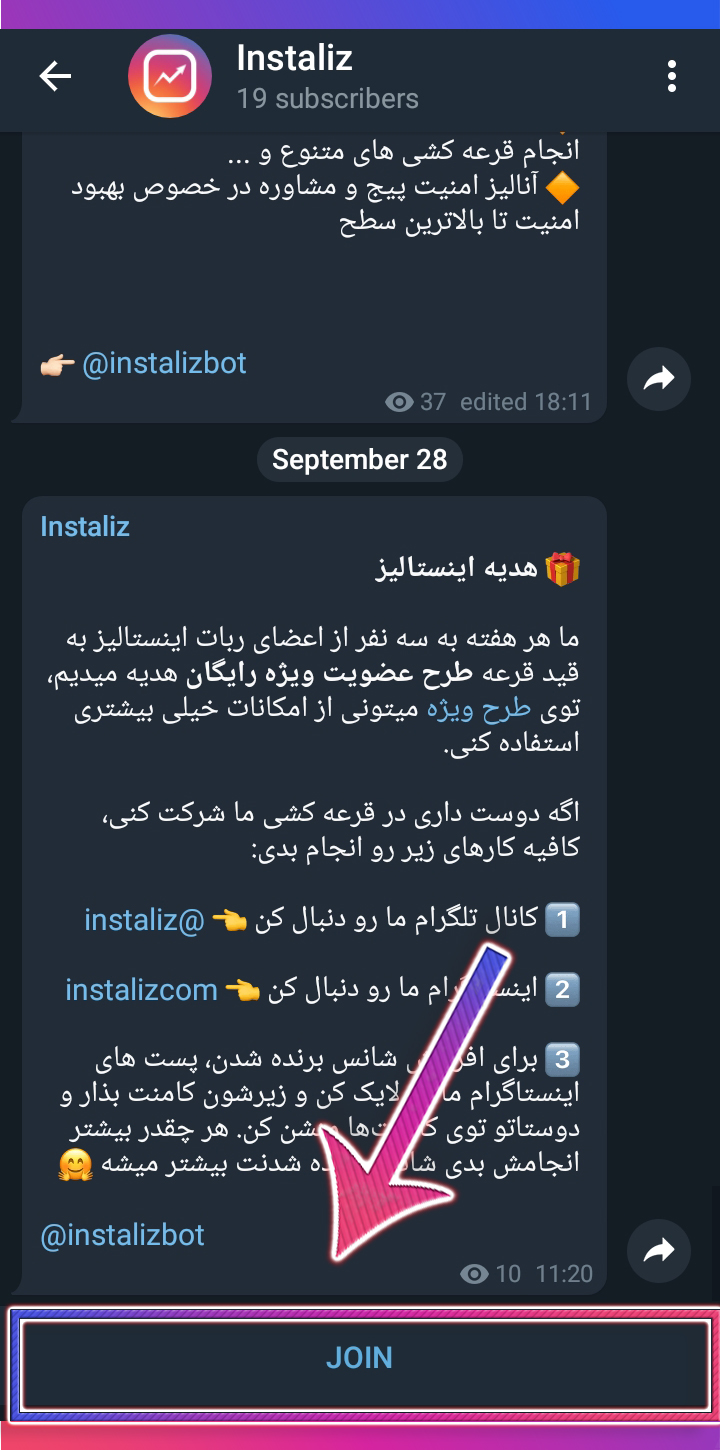
Task: Click the eye views icon showing 10
Action: pyautogui.click(x=474, y=1274)
